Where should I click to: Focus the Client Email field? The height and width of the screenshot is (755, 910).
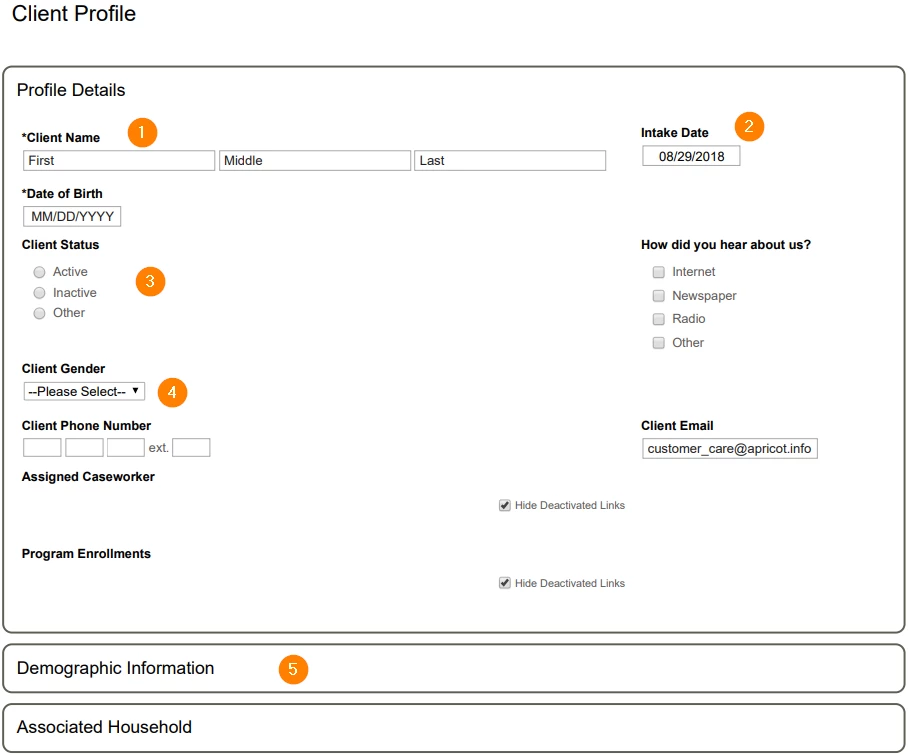pos(730,449)
